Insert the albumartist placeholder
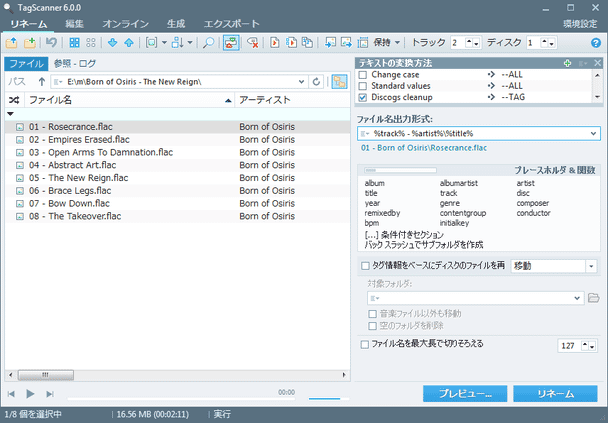 (459, 183)
